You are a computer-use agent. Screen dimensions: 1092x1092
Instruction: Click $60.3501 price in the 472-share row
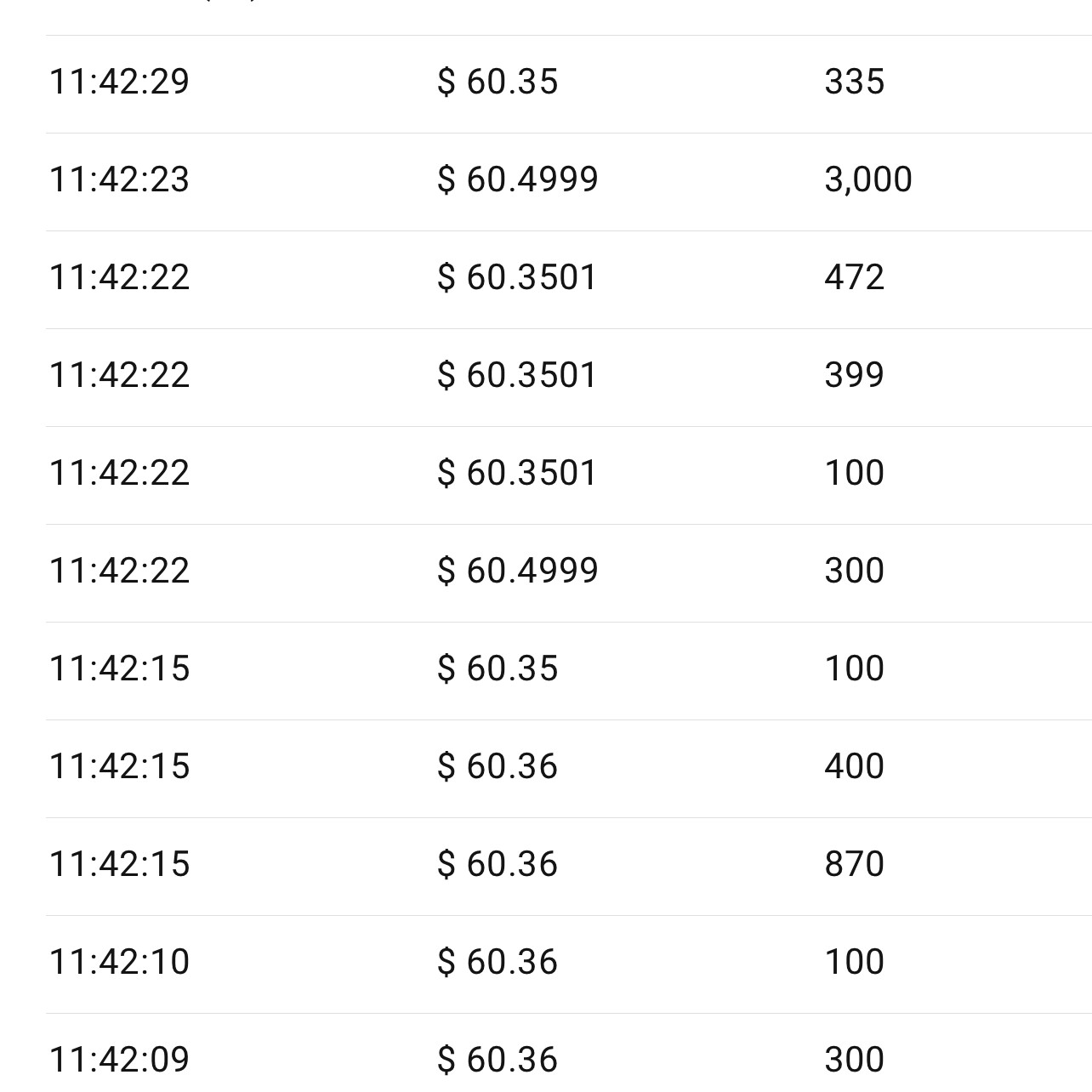coord(517,278)
